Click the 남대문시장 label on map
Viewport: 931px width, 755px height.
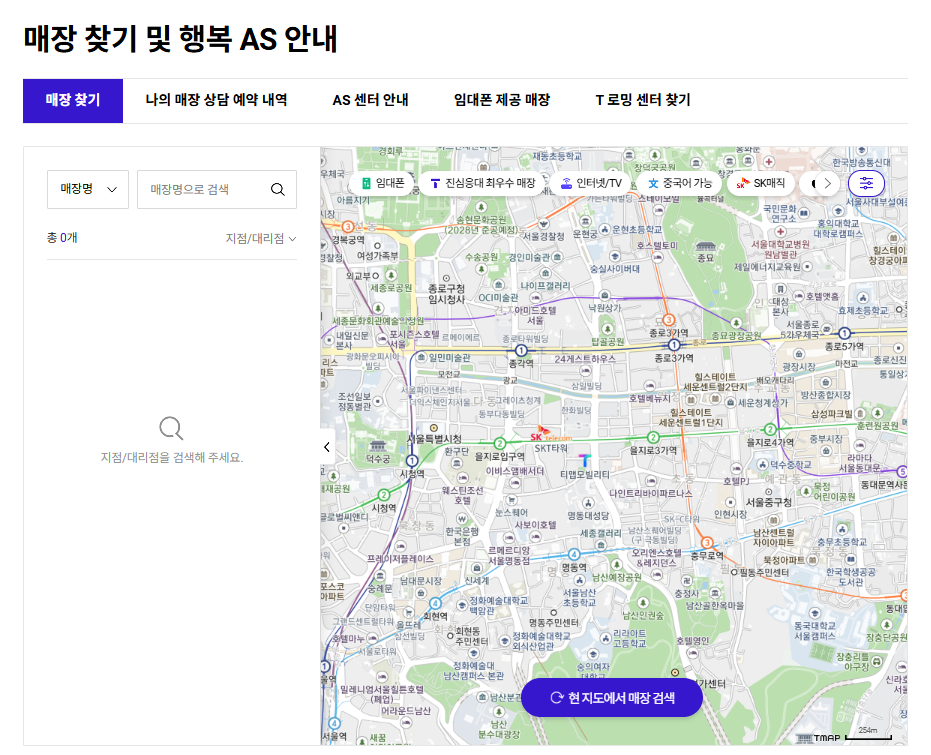point(421,580)
